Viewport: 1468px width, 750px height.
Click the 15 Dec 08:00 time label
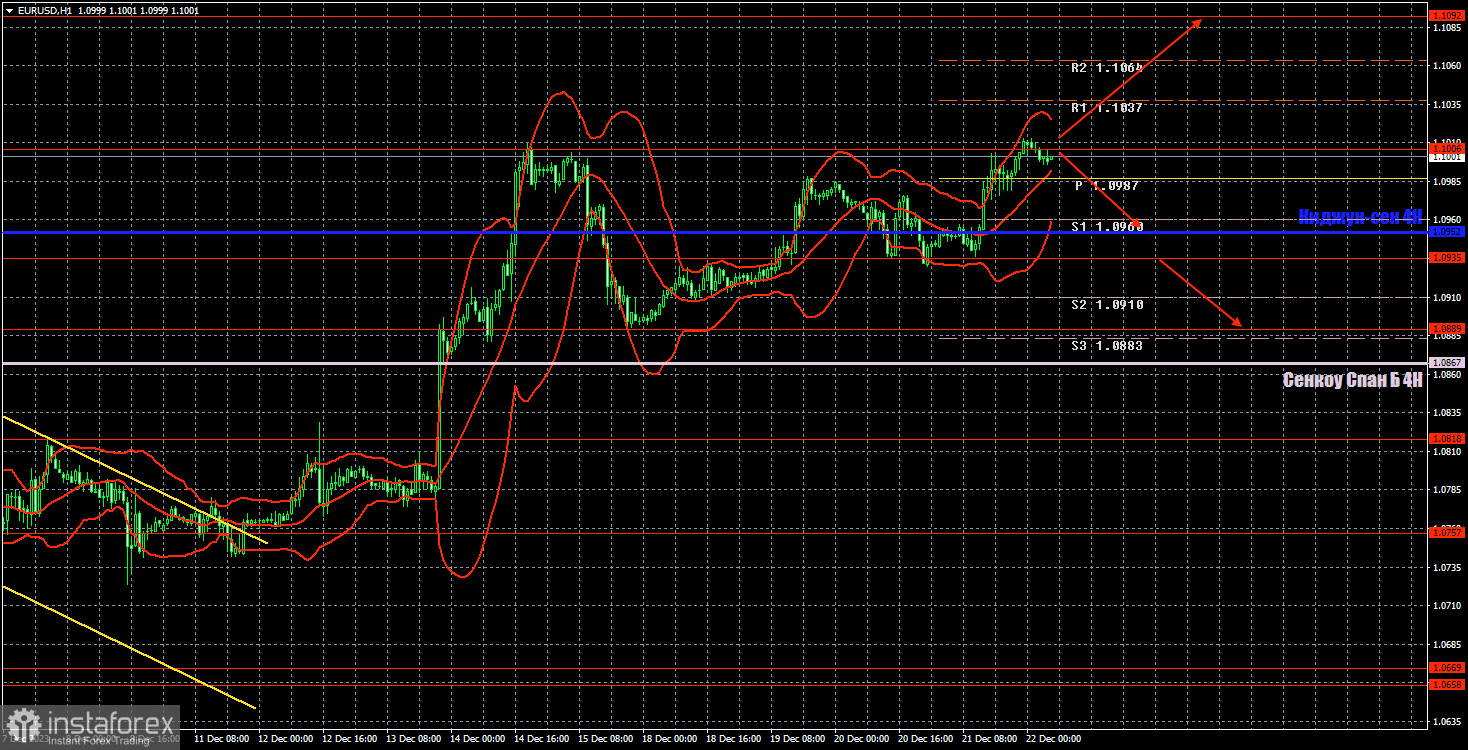click(x=606, y=739)
